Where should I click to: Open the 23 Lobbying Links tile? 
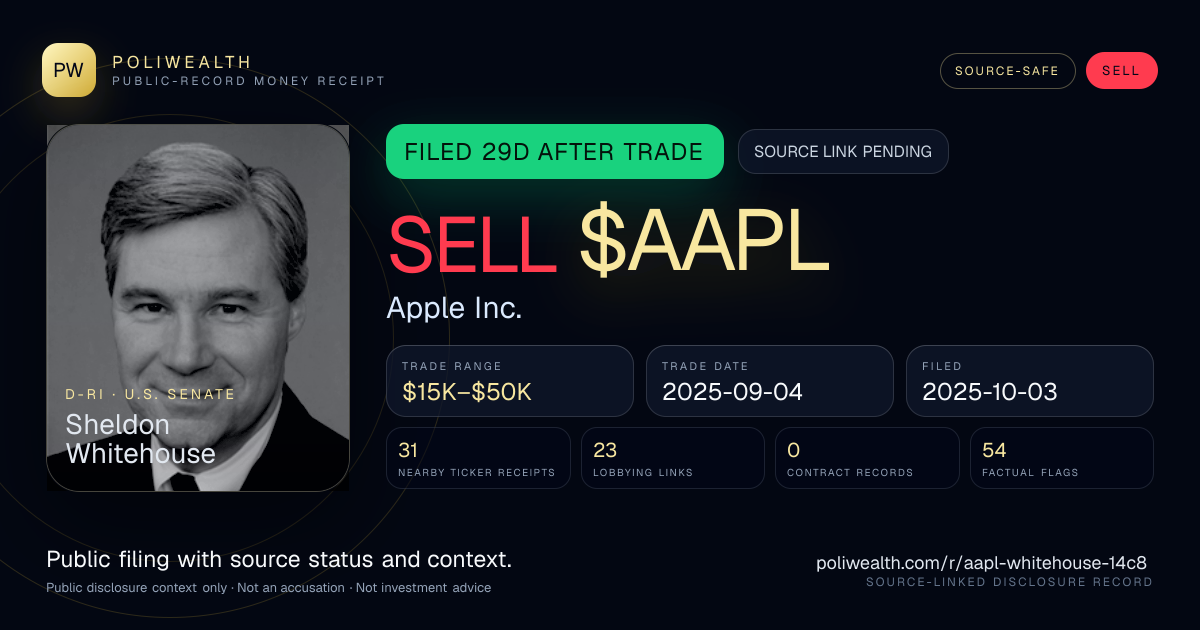pos(673,458)
